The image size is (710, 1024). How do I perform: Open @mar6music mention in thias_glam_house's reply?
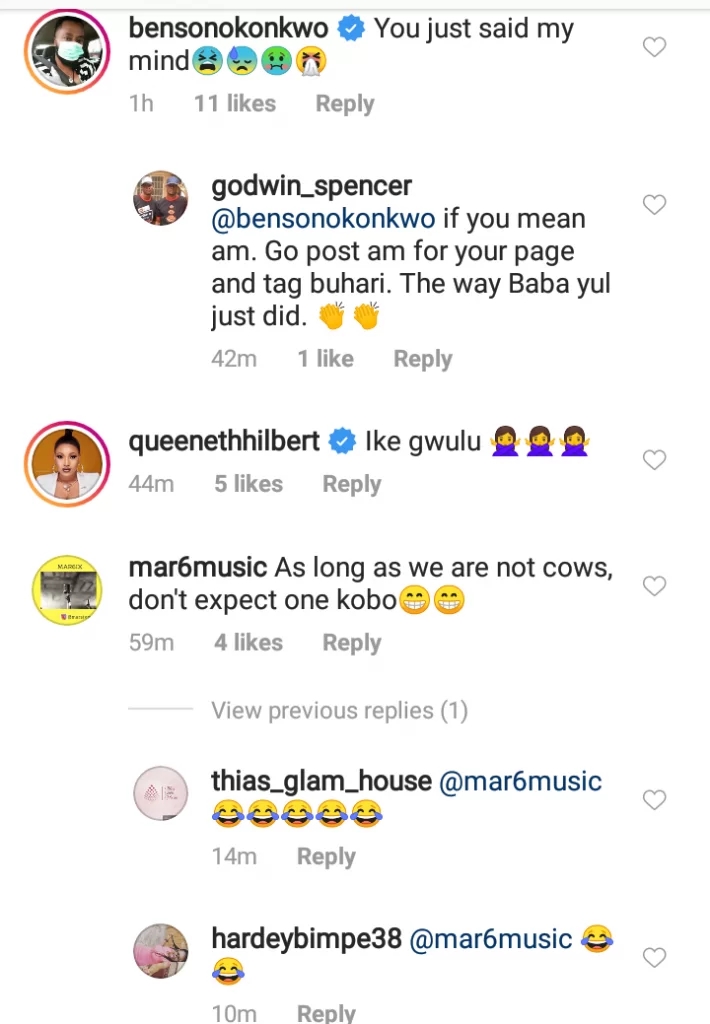click(521, 781)
